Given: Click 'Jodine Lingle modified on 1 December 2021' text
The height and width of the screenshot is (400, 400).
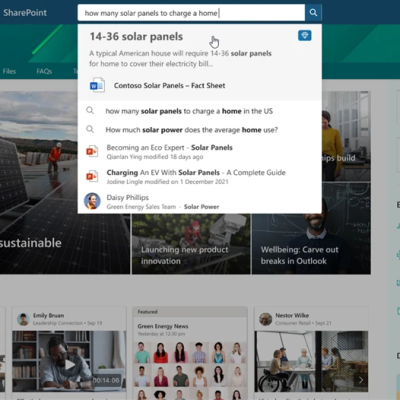Looking at the screenshot, I should pyautogui.click(x=167, y=182).
